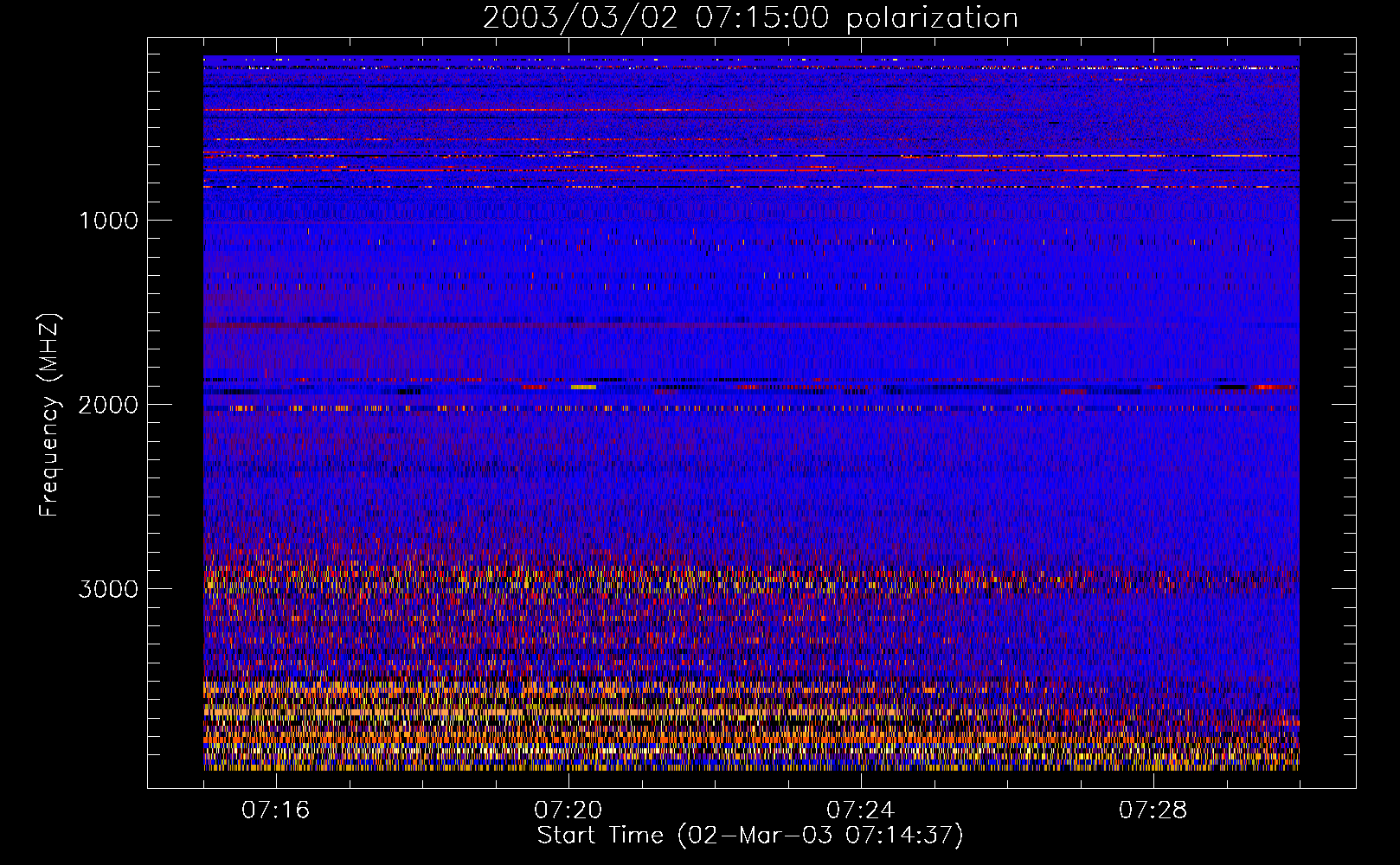Screen dimensions: 1400x865
Task: Click the "07:24" time tick label
Action: [860, 810]
